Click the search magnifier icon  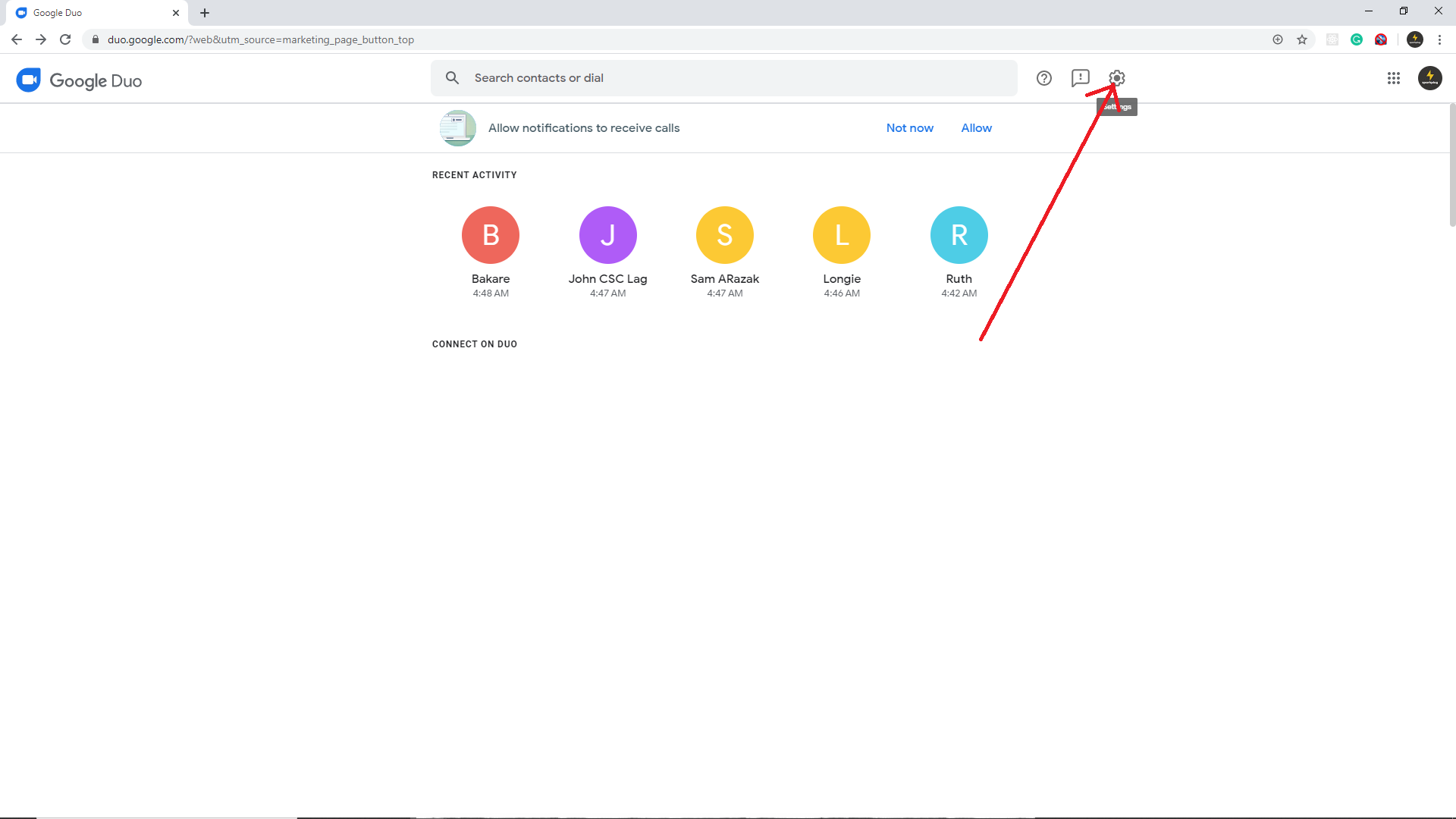[x=452, y=78]
